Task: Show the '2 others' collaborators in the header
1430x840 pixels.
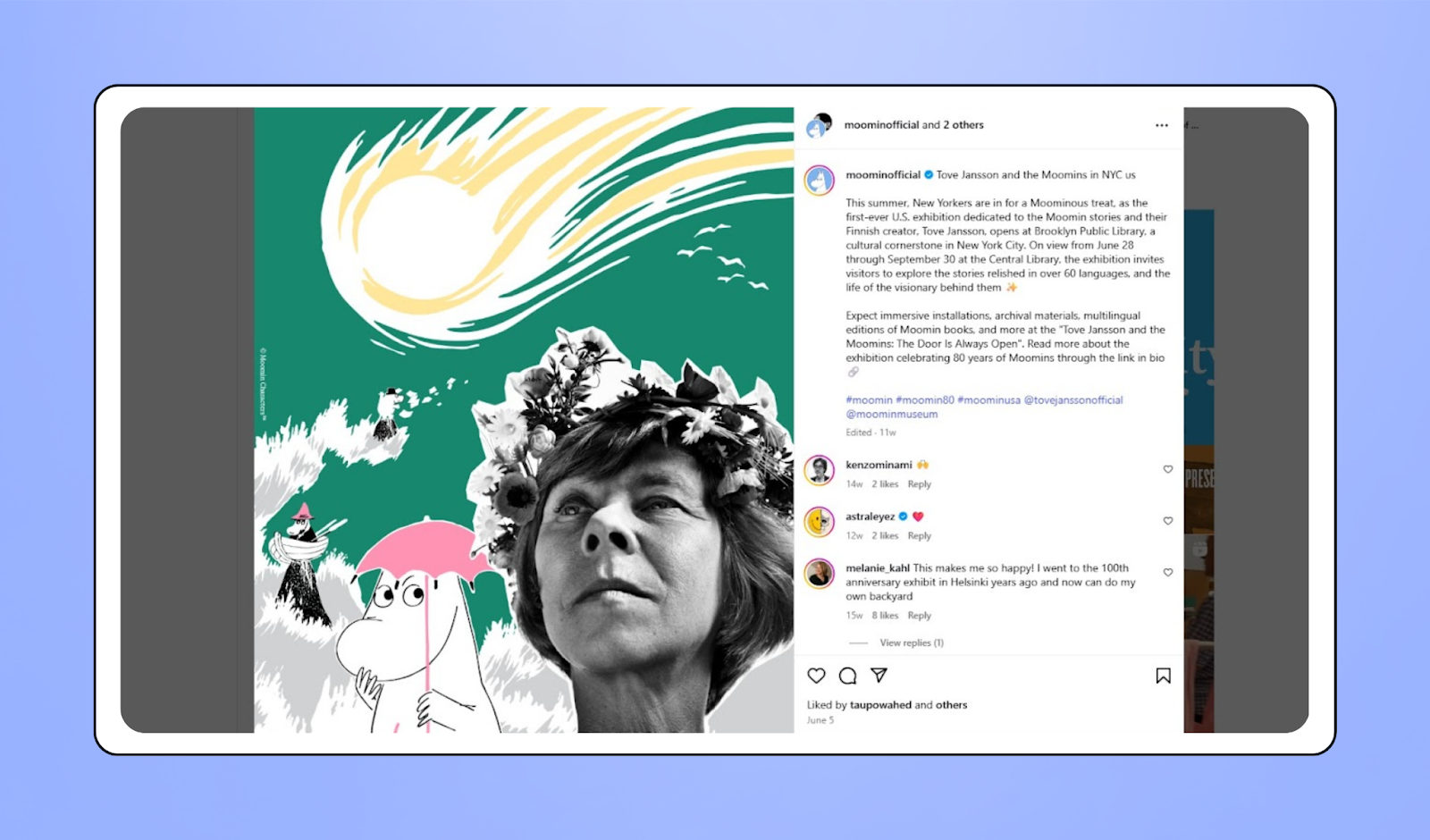Action: point(963,125)
